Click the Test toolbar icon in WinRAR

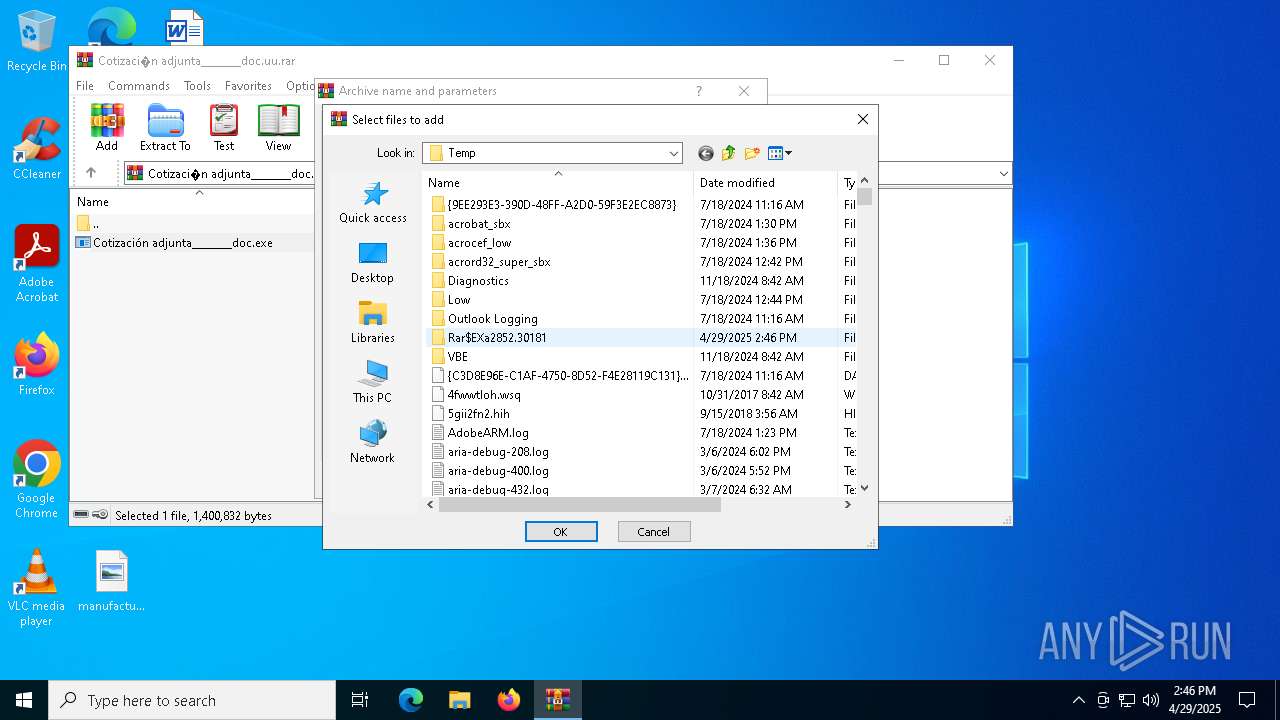point(224,127)
